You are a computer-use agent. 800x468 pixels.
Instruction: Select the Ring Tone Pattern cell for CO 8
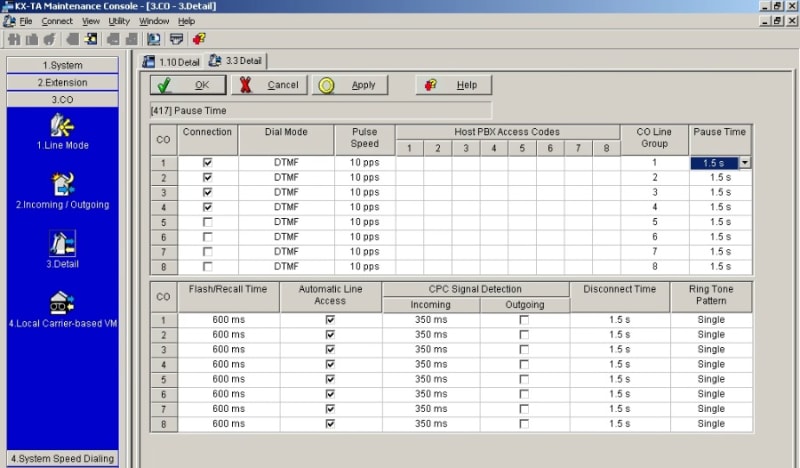click(x=711, y=424)
